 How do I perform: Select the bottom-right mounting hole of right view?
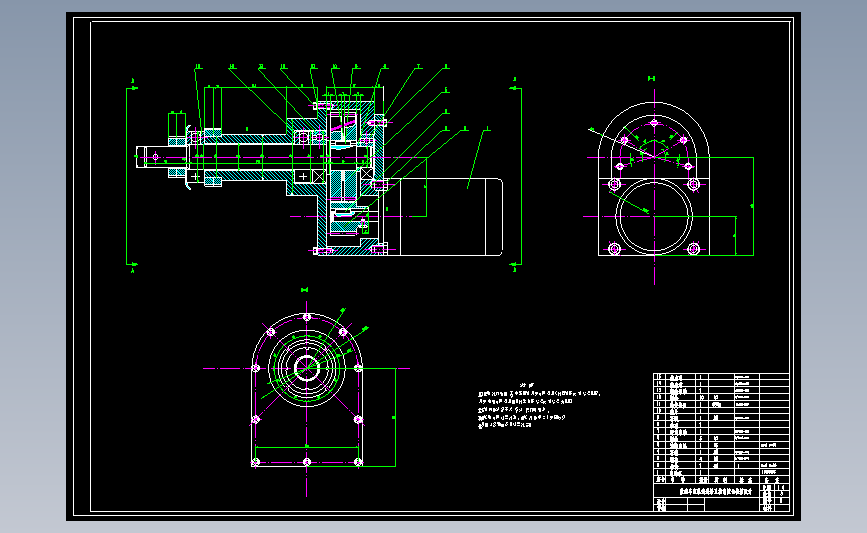693,249
